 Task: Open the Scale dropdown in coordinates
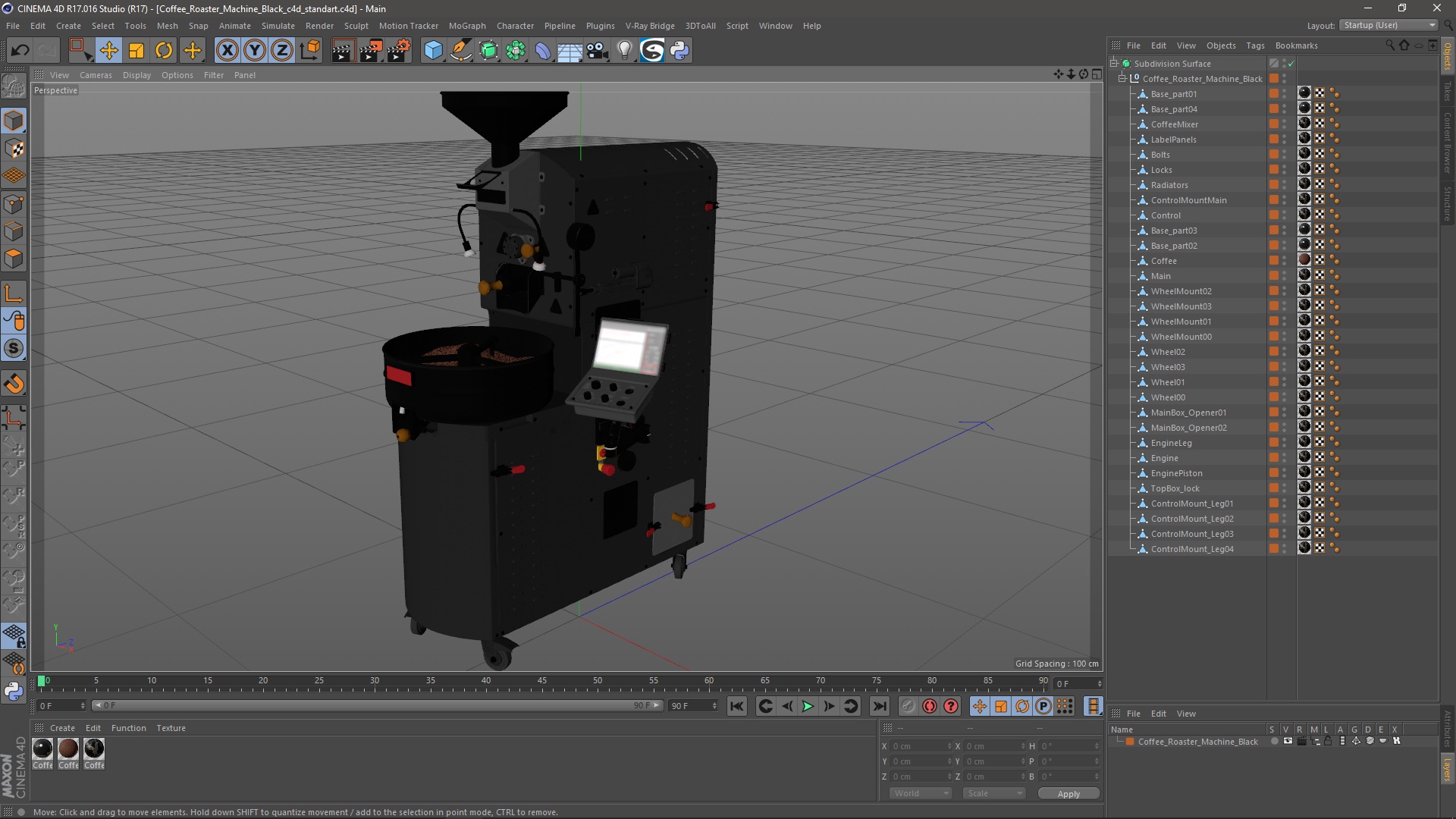(x=994, y=794)
